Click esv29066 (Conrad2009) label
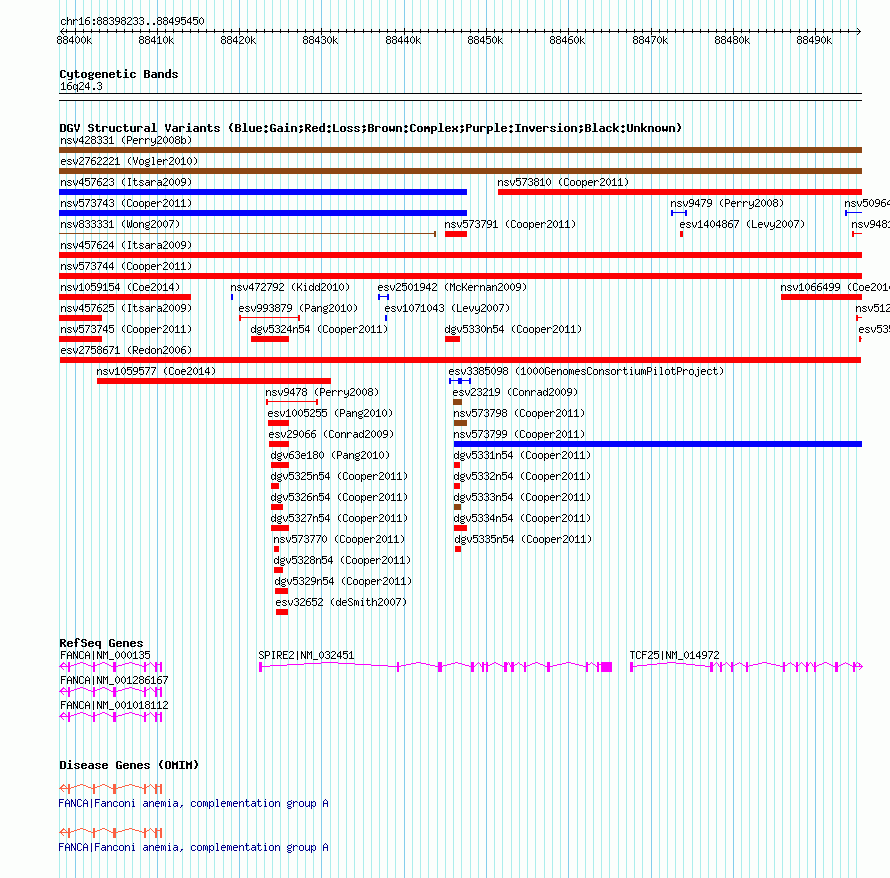This screenshot has height=878, width=890. coord(331,434)
